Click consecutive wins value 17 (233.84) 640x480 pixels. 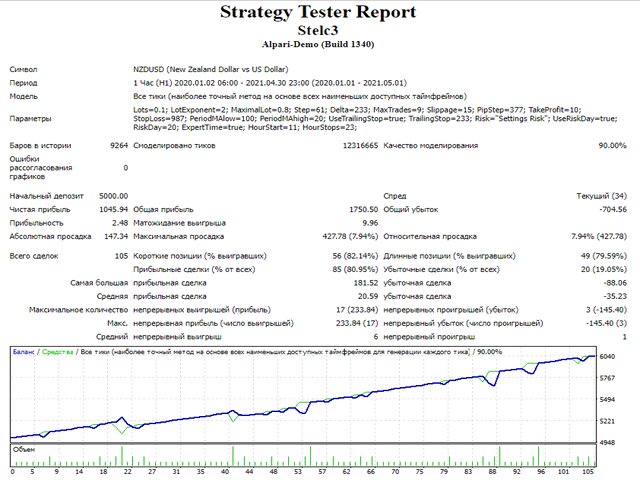[x=357, y=310]
